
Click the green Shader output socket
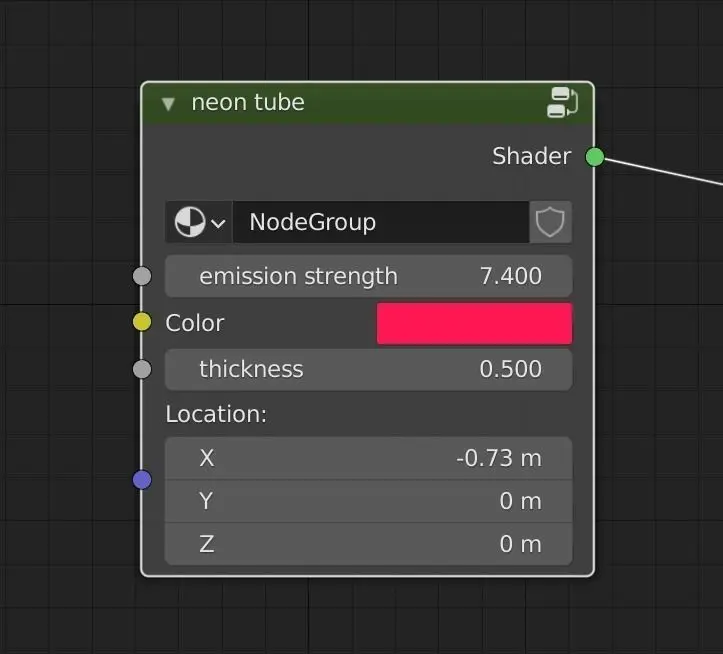(x=595, y=157)
